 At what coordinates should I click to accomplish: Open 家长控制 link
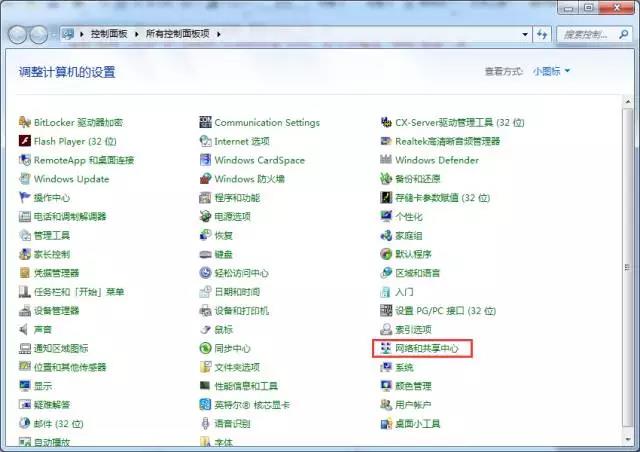[52, 254]
